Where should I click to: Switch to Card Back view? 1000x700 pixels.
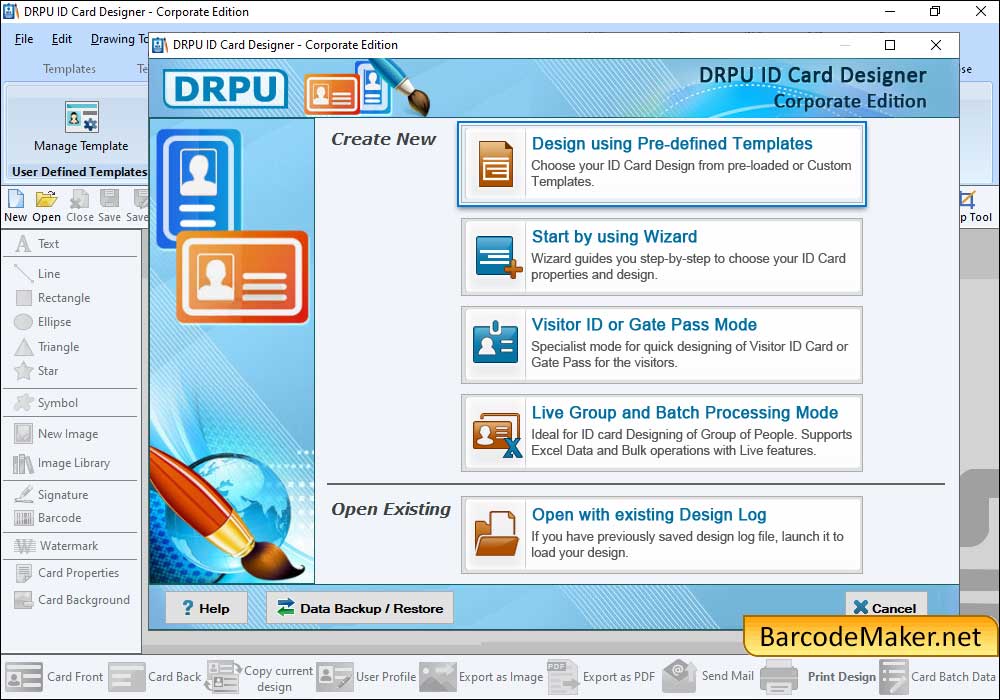155,676
